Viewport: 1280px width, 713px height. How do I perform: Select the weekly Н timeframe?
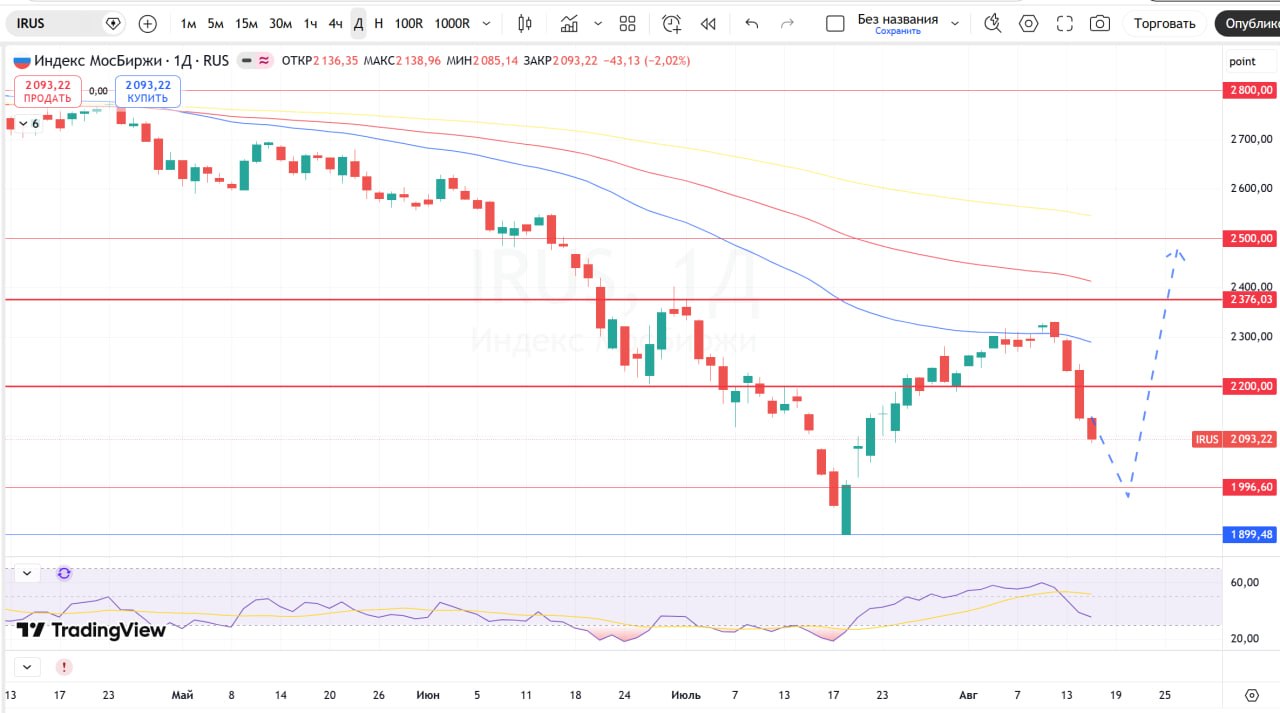pos(378,23)
